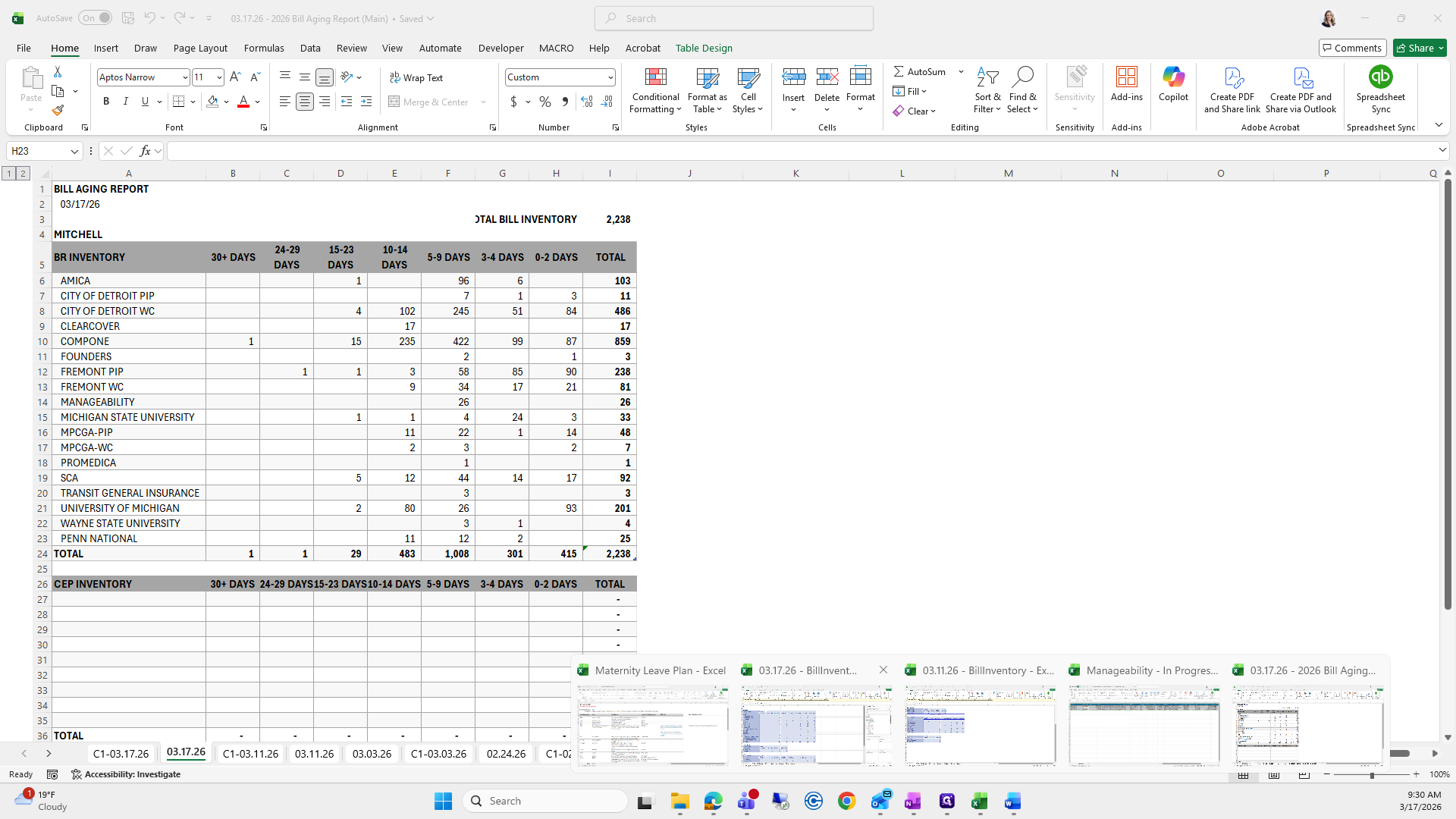The width and height of the screenshot is (1456, 819).
Task: Click the Insert Function fx icon
Action: click(x=145, y=151)
